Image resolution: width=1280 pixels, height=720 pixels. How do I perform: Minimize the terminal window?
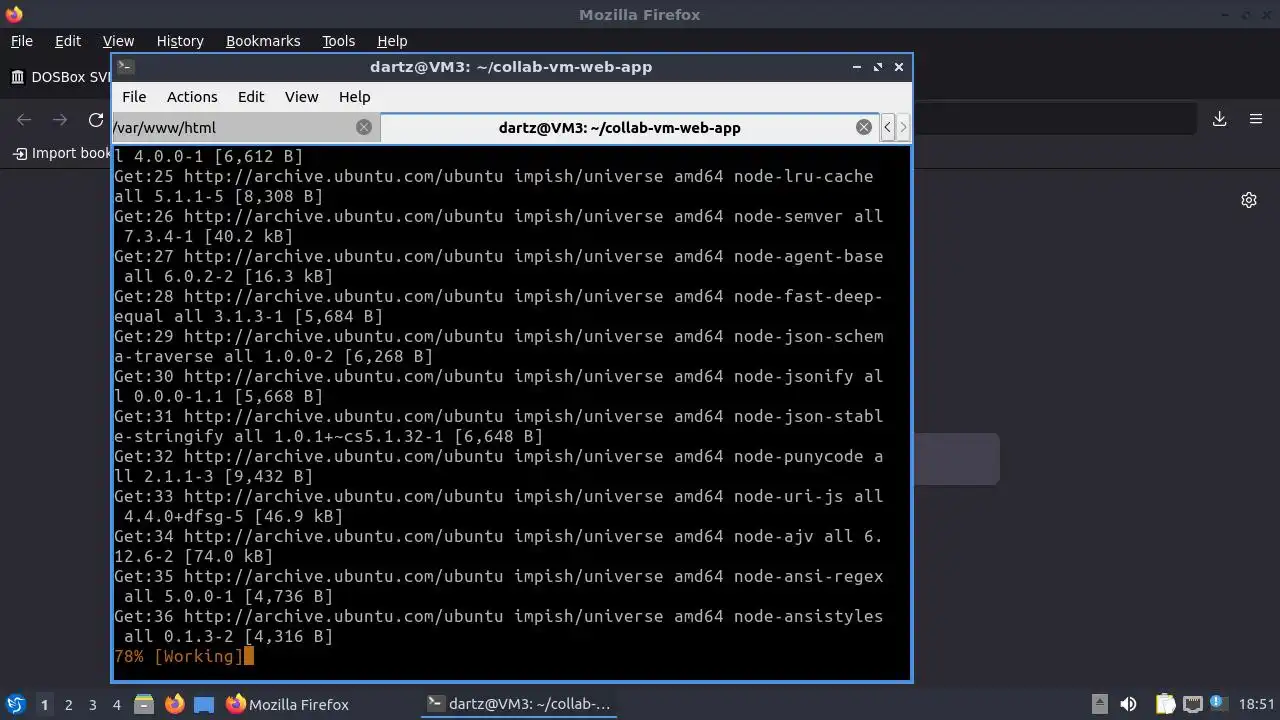[x=857, y=67]
